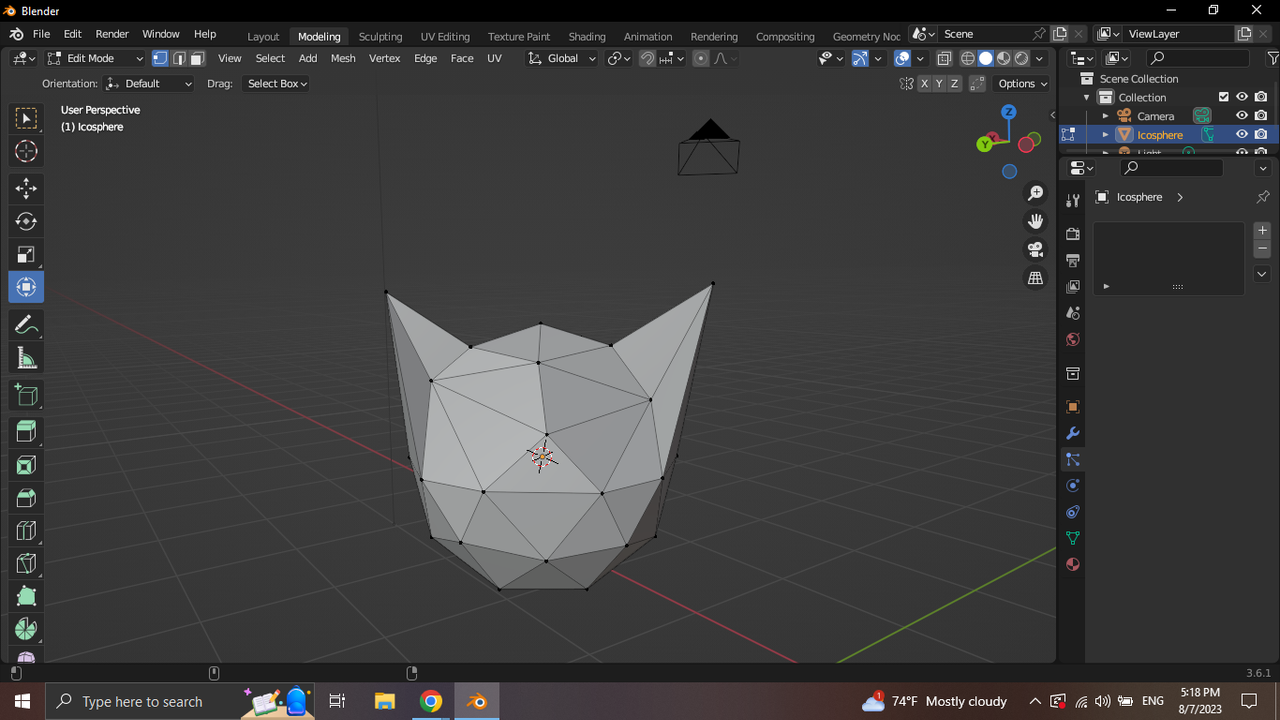Open Render Properties with the camera icon
Viewport: 1280px width, 720px height.
[x=1072, y=233]
